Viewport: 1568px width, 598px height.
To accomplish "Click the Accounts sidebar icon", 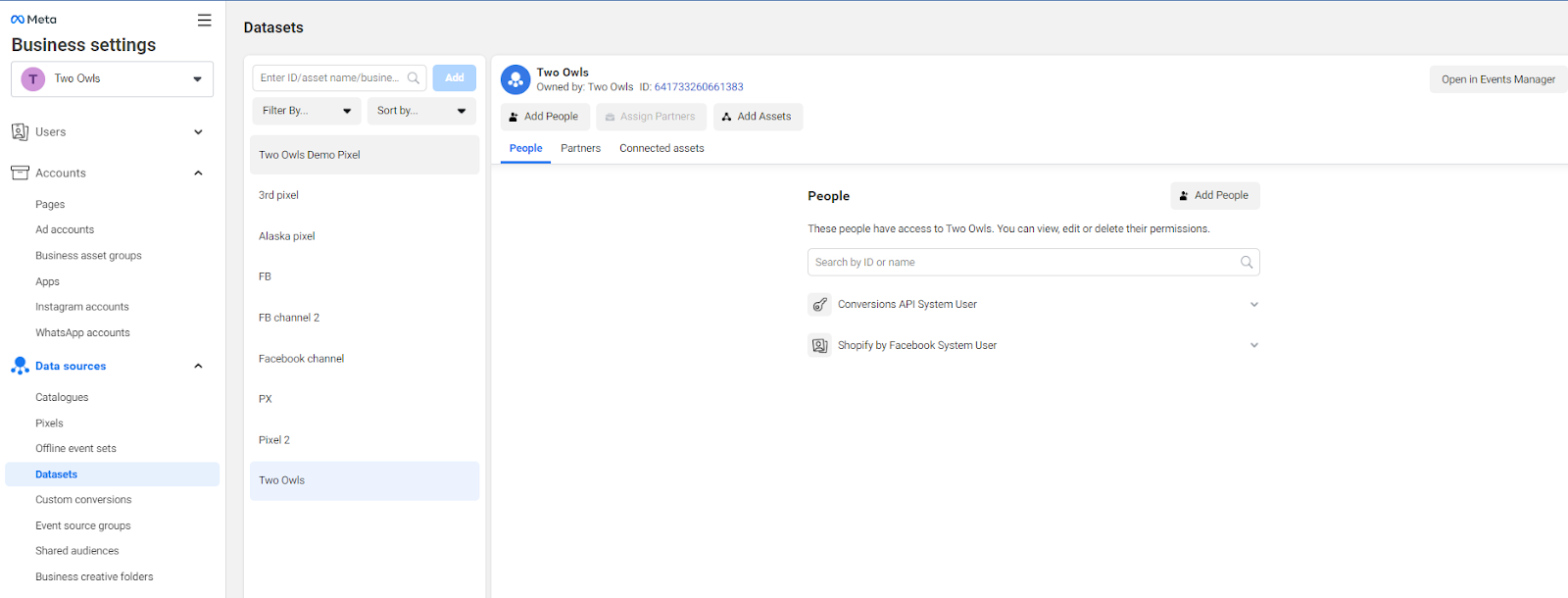I will pos(20,173).
